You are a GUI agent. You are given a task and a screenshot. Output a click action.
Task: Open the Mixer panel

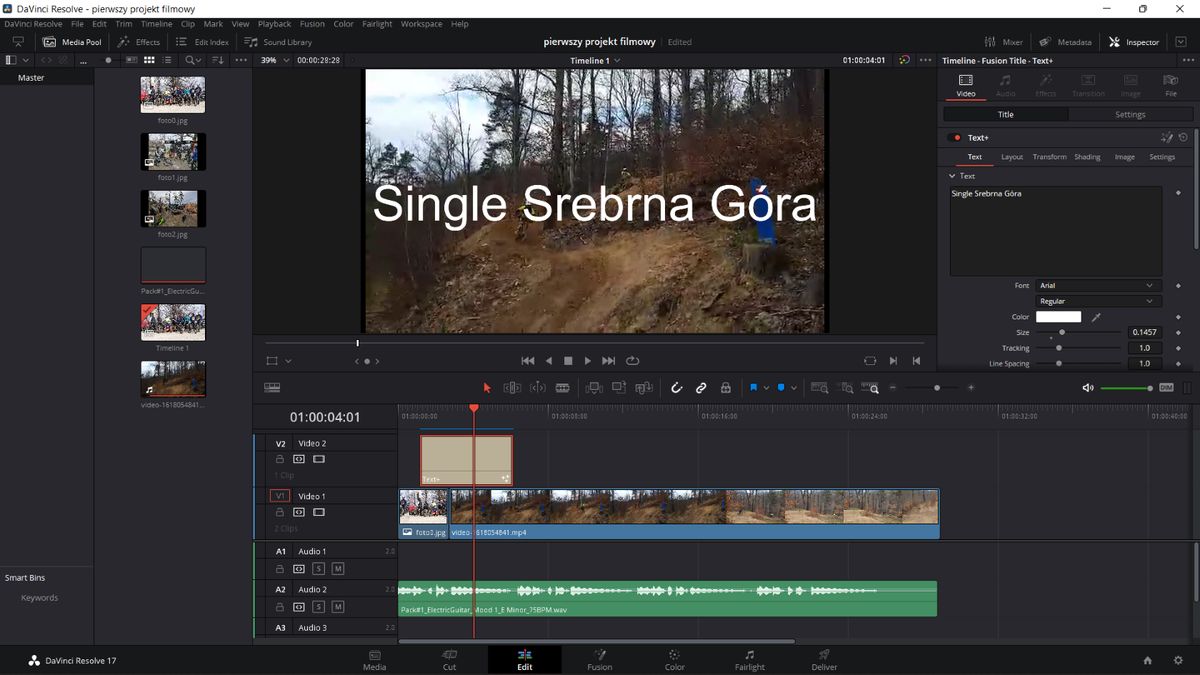tap(1003, 41)
